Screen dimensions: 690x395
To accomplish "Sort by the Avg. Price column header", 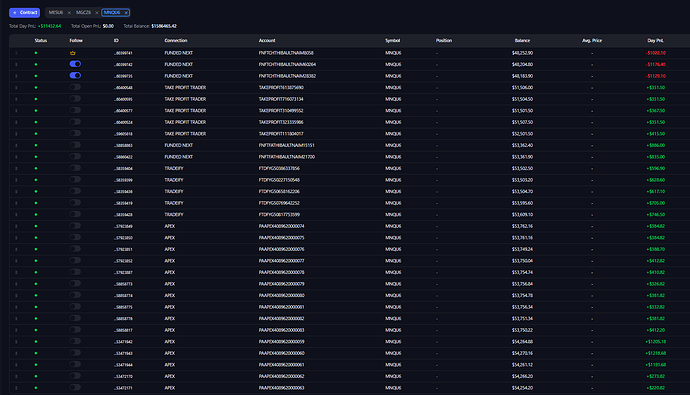I will click(592, 40).
